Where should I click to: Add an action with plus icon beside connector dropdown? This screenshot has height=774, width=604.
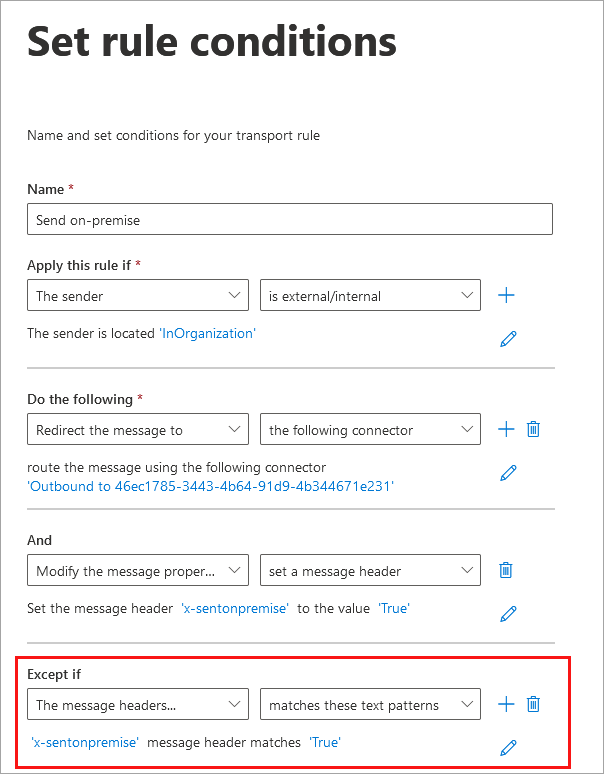506,429
